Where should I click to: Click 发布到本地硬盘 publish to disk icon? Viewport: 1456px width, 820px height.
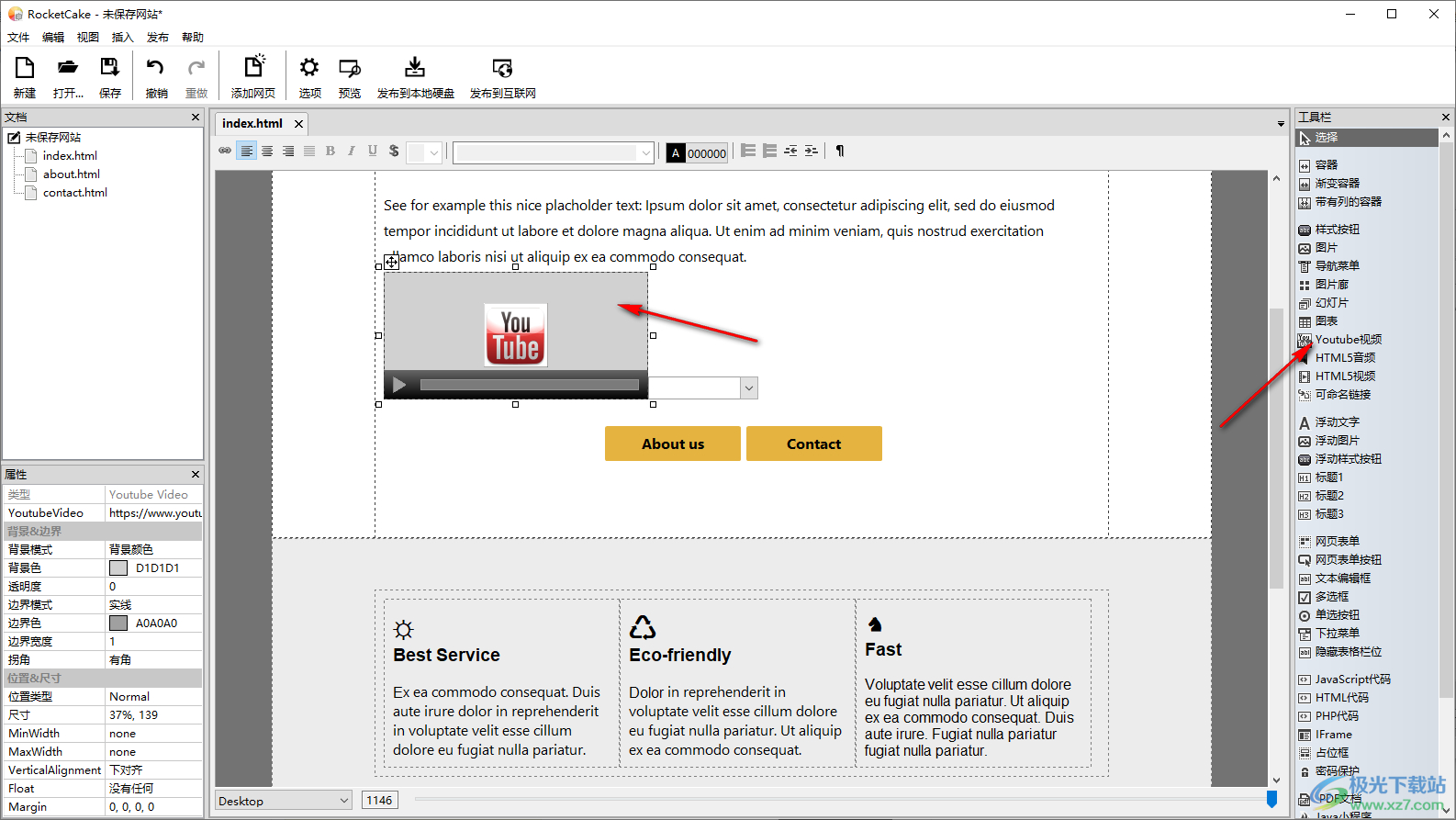(415, 67)
